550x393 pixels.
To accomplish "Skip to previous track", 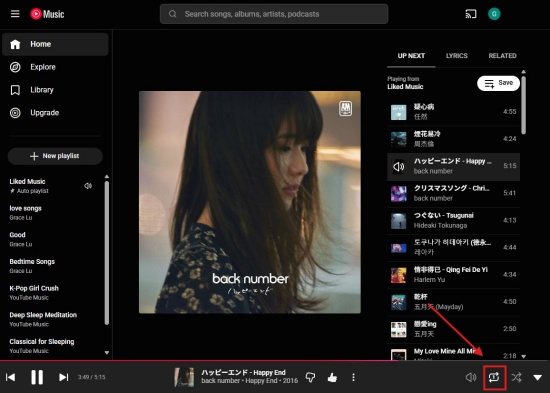I will 11,377.
